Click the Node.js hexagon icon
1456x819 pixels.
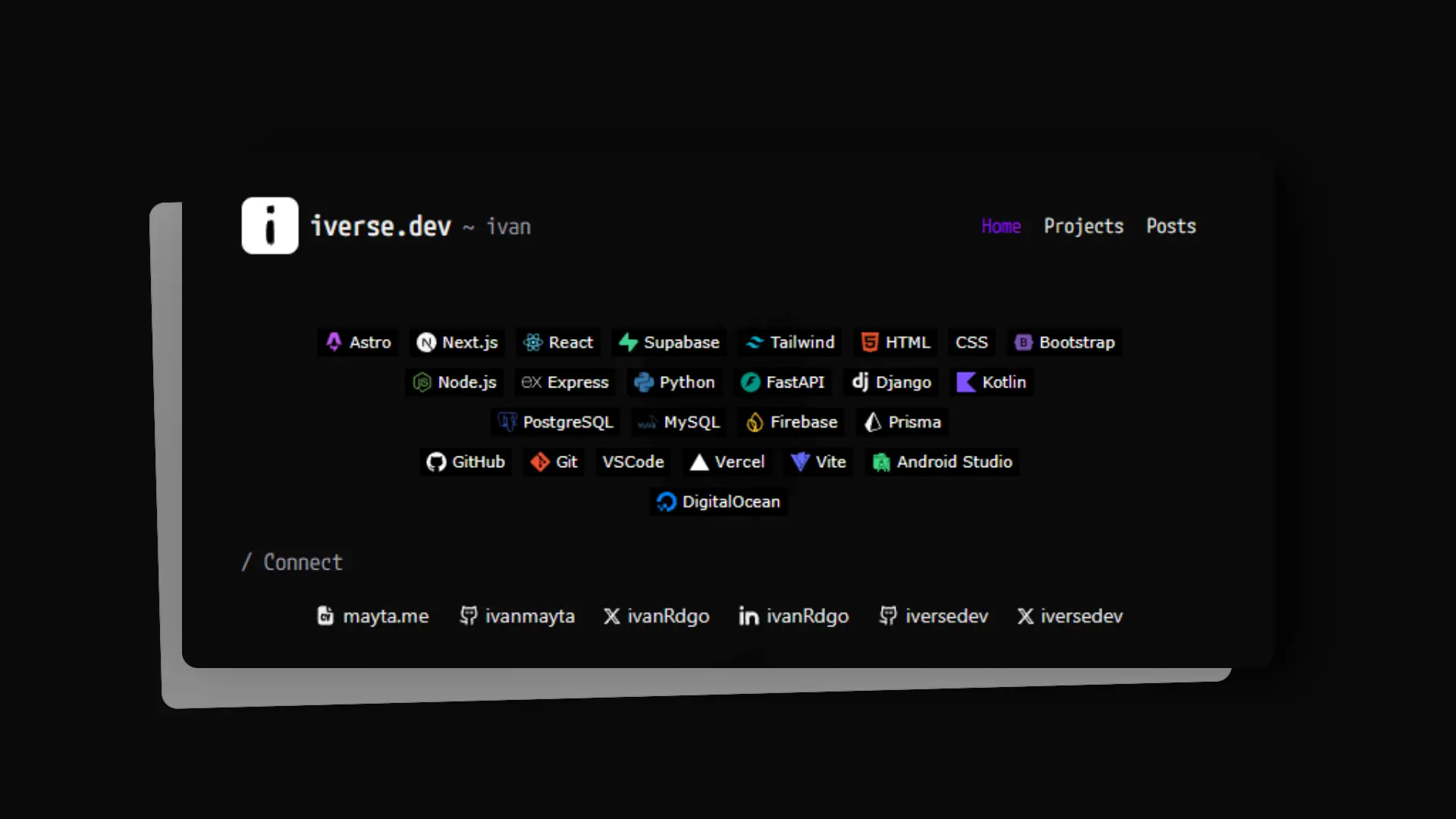[422, 382]
